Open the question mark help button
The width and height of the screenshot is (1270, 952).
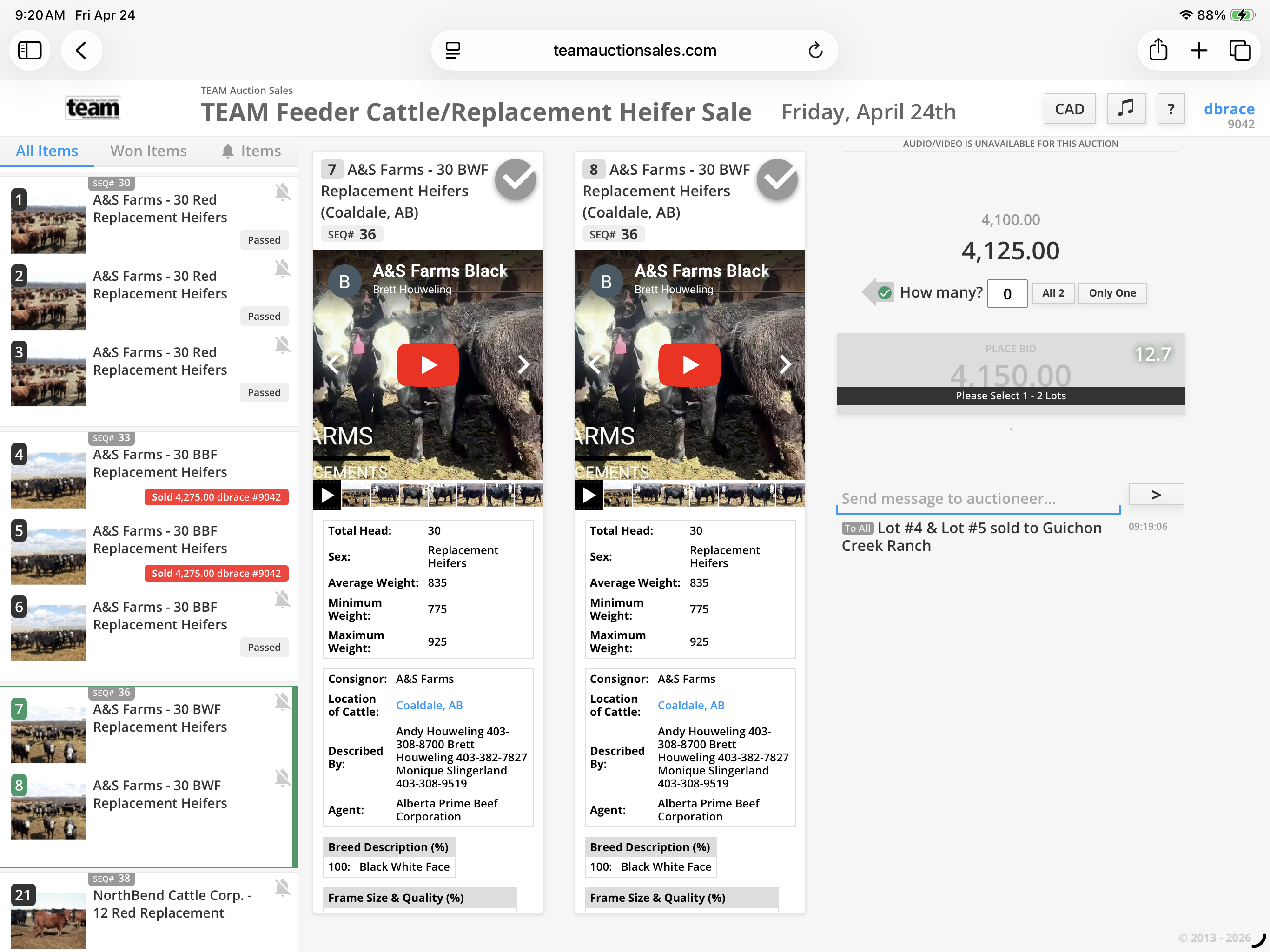click(x=1171, y=108)
